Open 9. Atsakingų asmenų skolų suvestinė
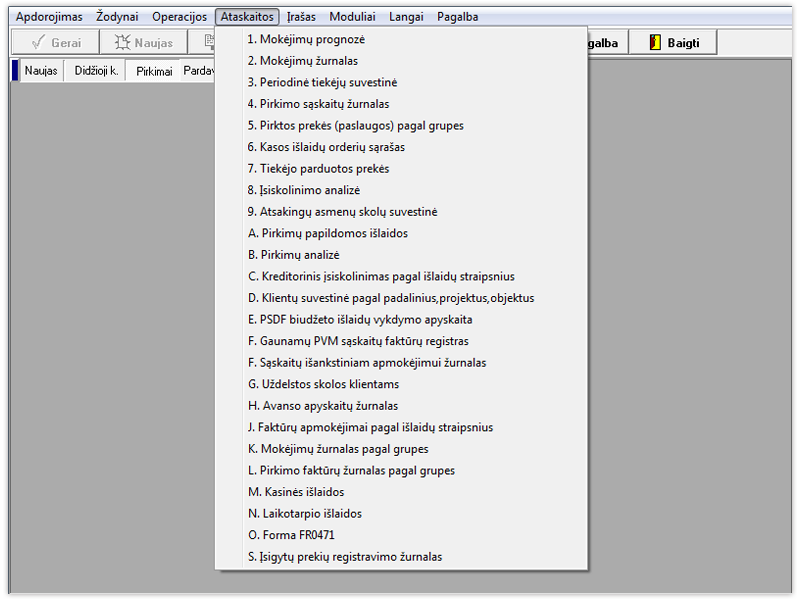Screen dimensions: 800x600 (401, 212)
